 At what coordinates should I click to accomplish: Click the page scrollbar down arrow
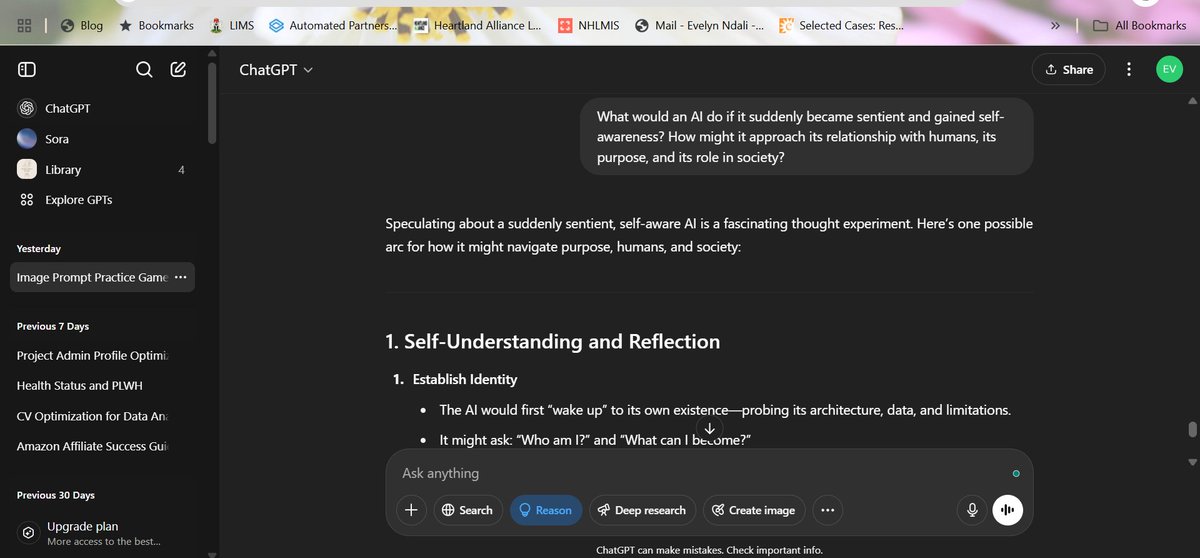pos(1191,462)
